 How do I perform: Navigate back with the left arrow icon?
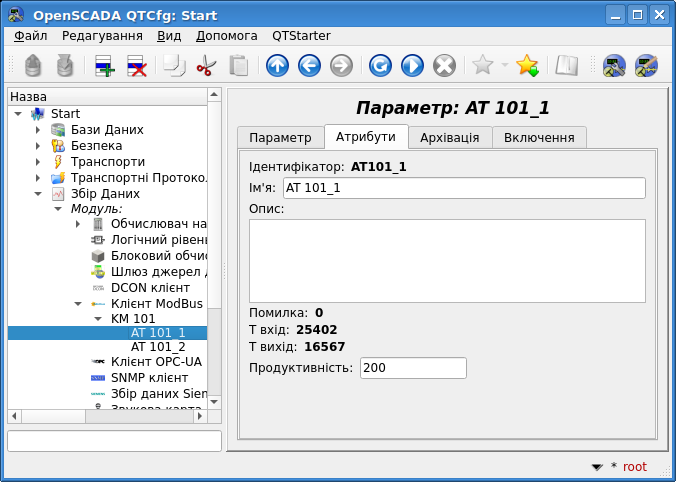[x=309, y=66]
